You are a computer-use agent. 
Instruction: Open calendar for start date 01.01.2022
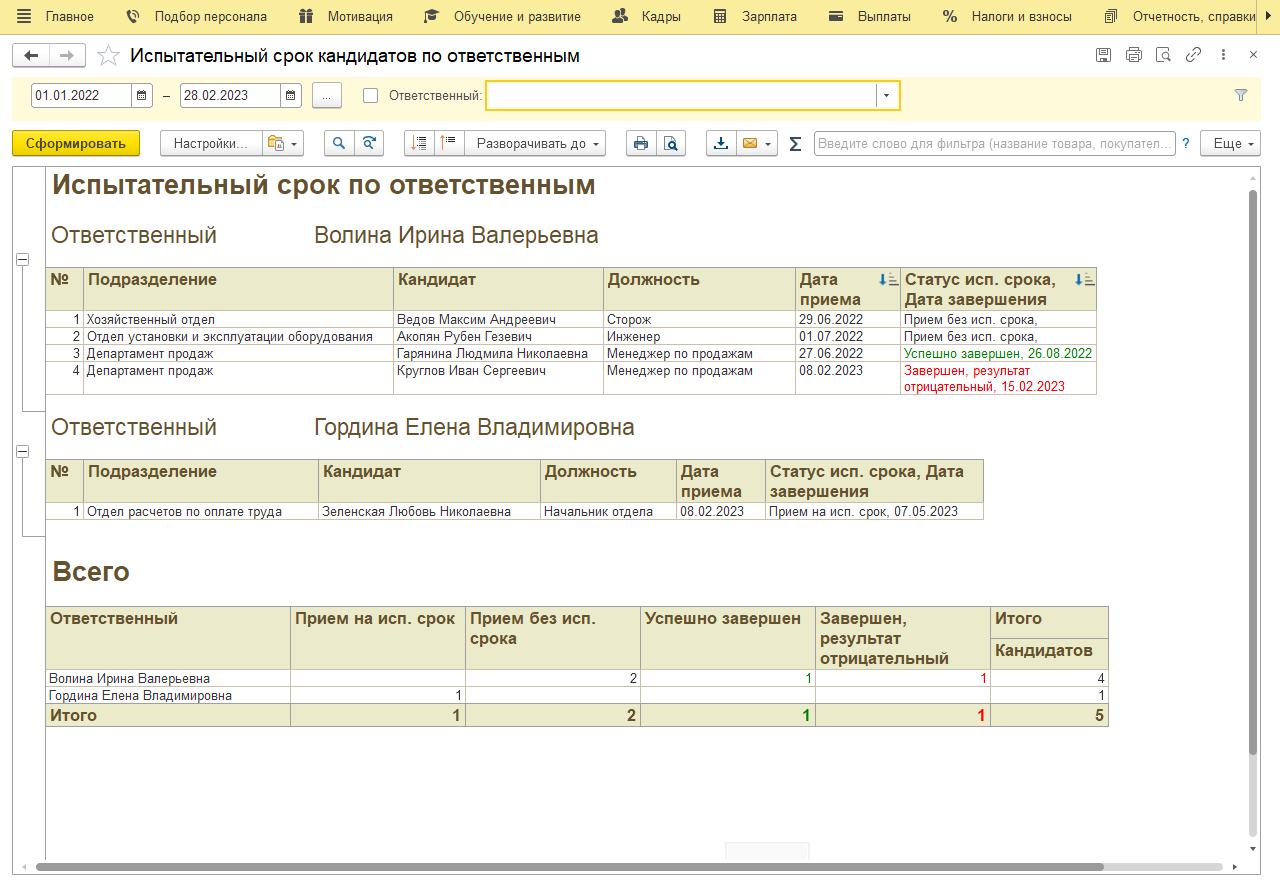click(x=143, y=96)
